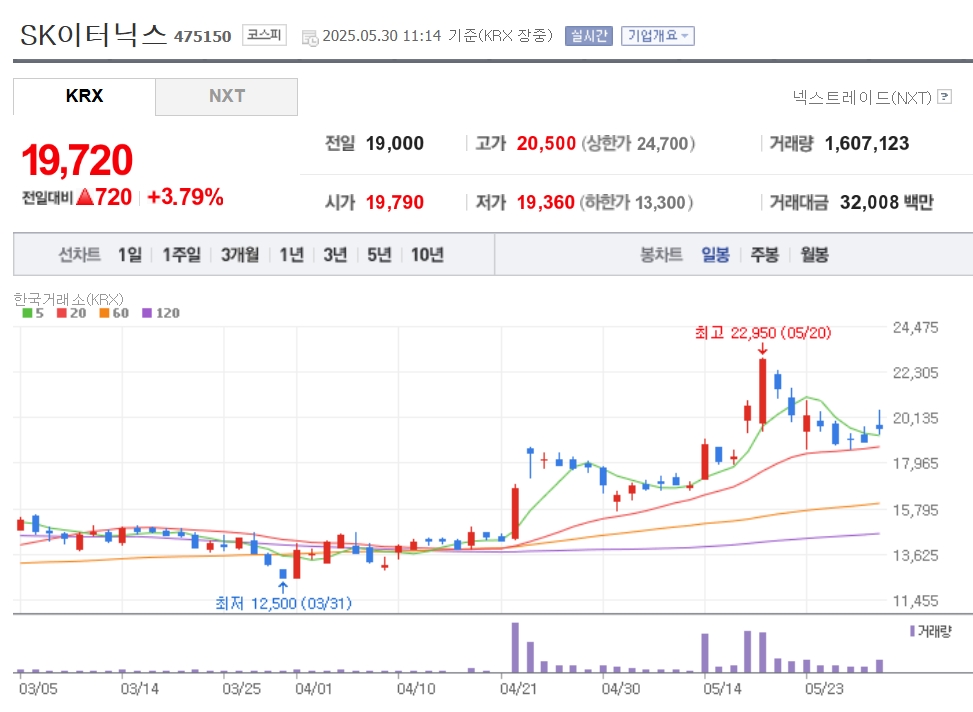Viewport: 973px width, 712px height.
Task: Switch to 월봉 monthly candle chart
Action: click(815, 255)
